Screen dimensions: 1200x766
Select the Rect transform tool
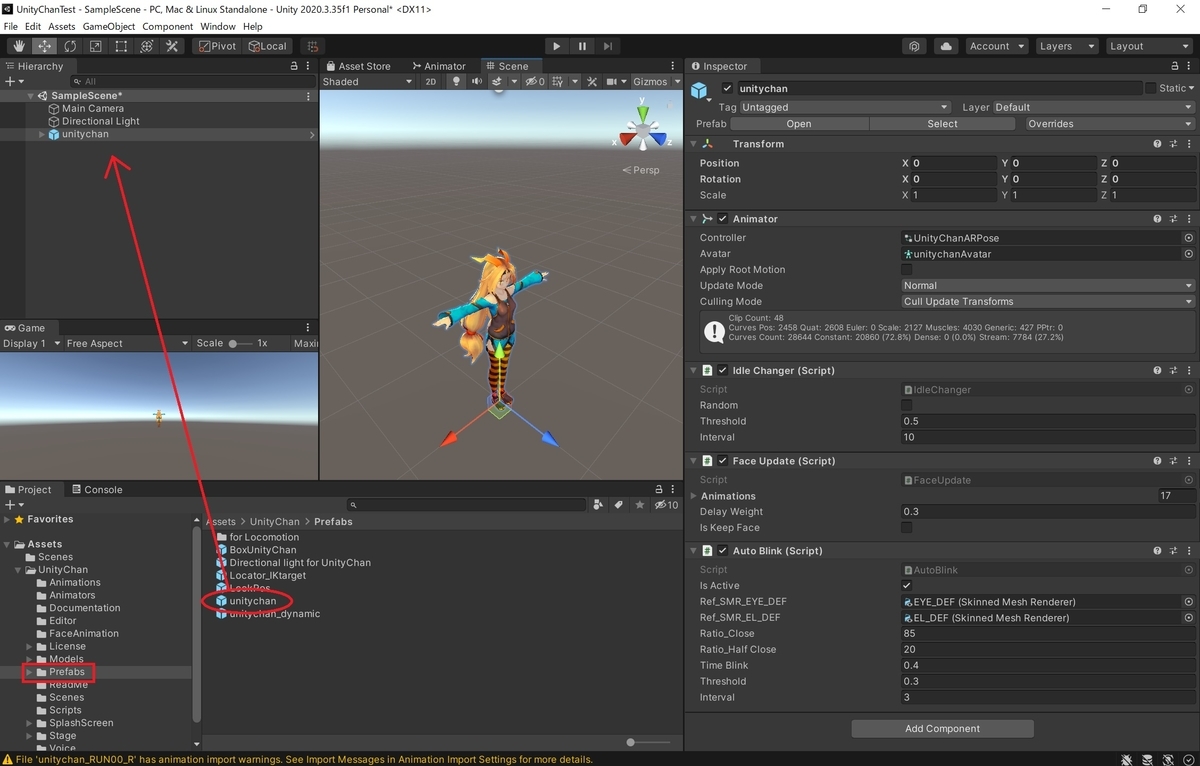click(x=120, y=46)
